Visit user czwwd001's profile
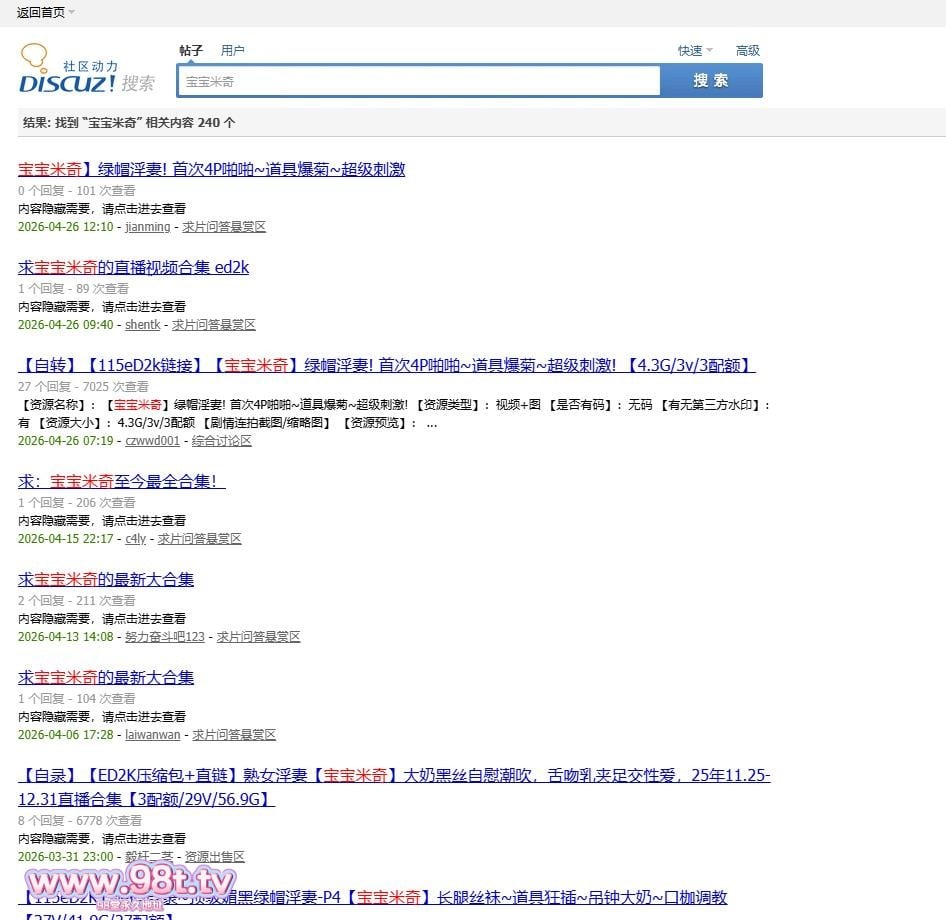The width and height of the screenshot is (946, 920). (x=152, y=441)
